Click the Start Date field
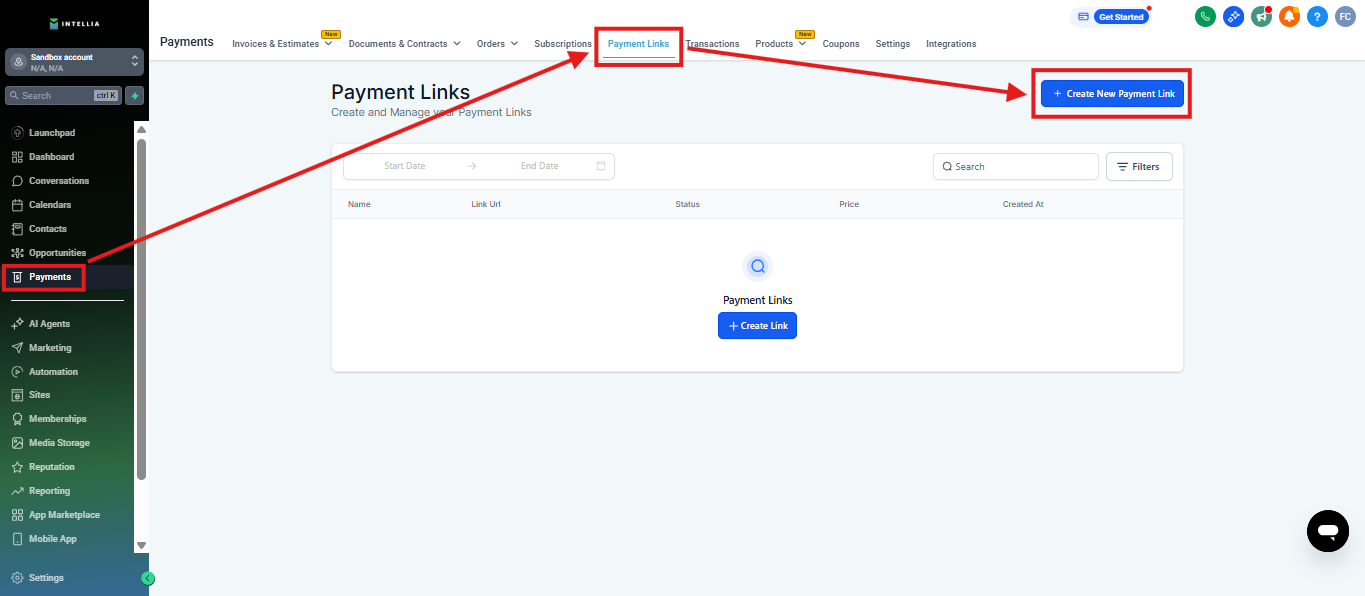 pos(405,166)
